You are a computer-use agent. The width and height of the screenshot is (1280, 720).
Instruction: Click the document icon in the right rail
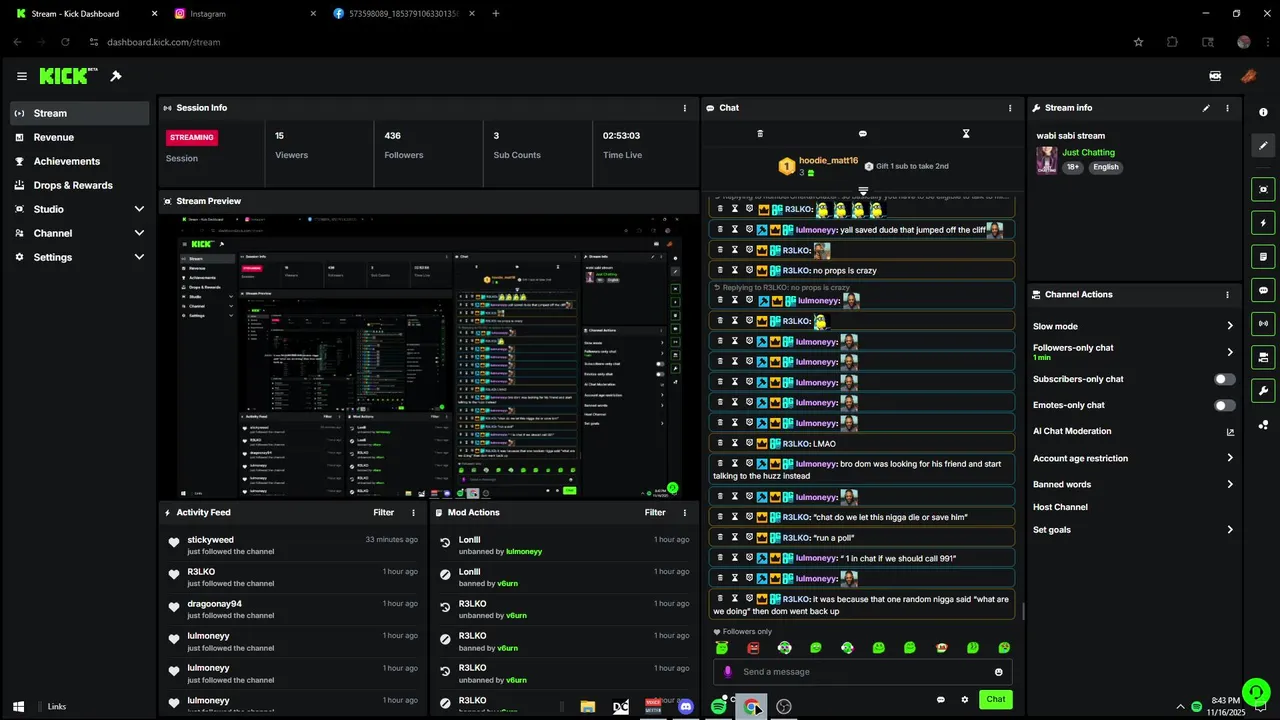coord(1263,257)
